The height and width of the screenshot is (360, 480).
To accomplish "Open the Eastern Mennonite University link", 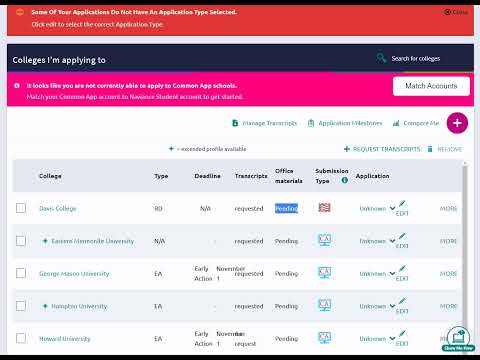I will click(x=93, y=241).
